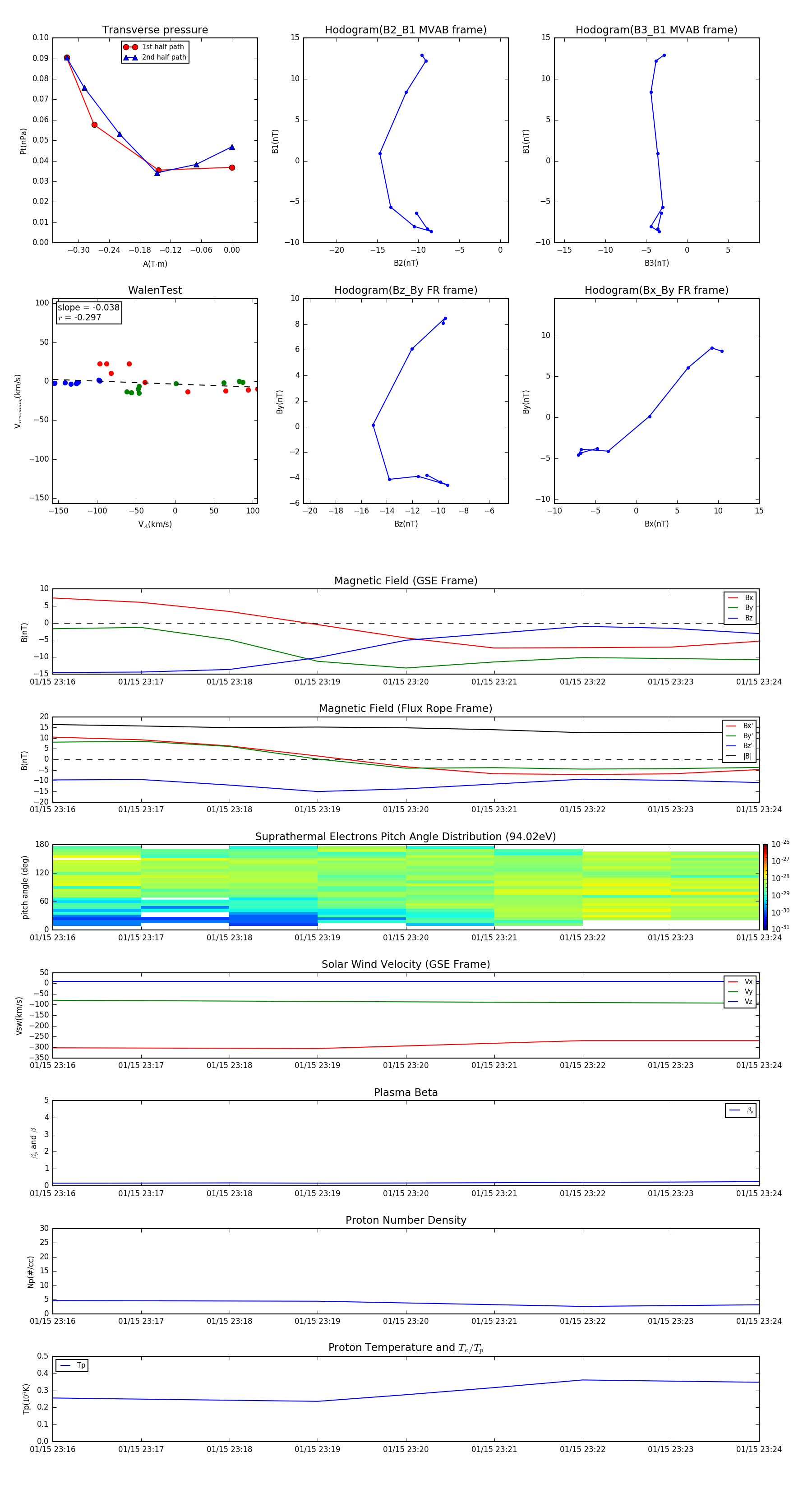Click the 'Solar Wind Velocity (GSE Frame)' title
The image size is (812, 1489).
(406, 965)
